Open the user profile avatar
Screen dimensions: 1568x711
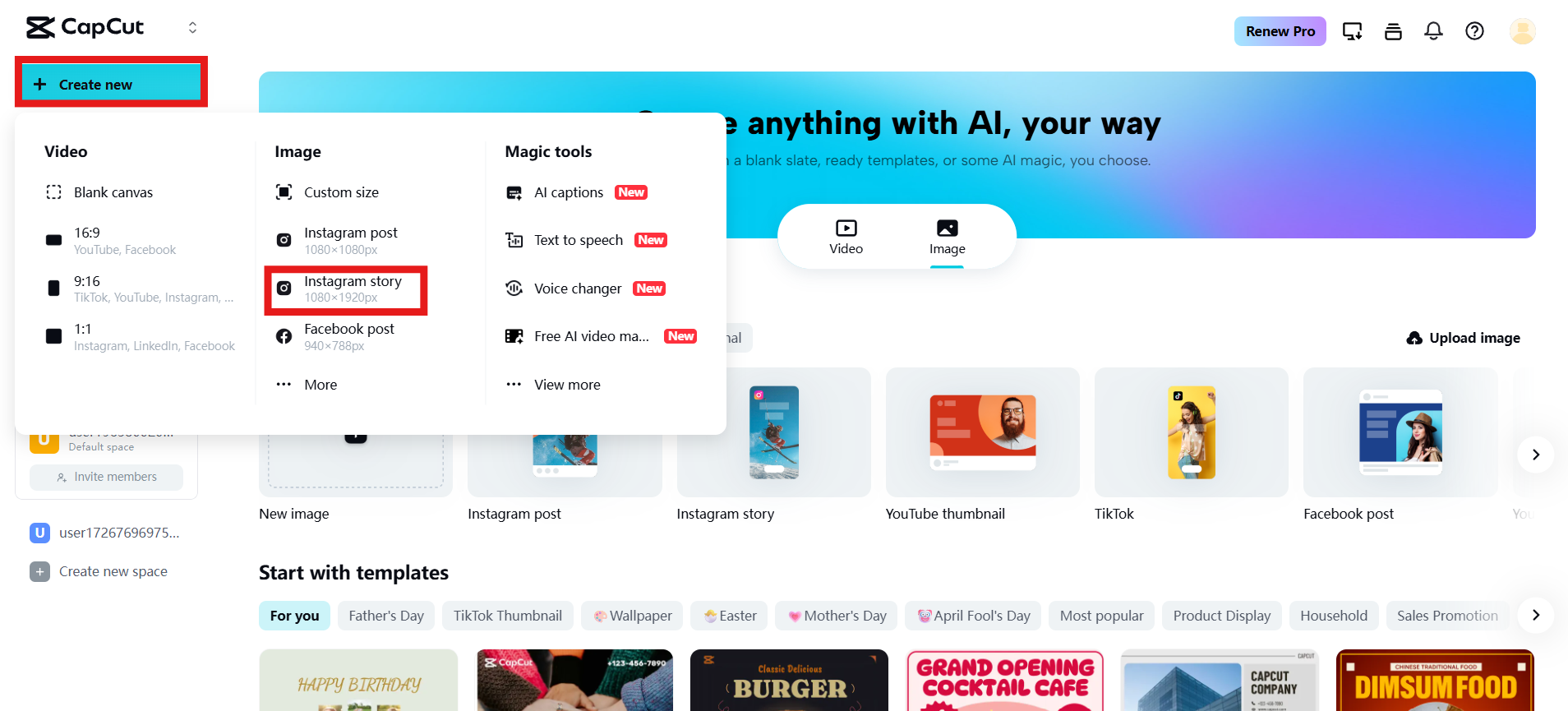tap(1522, 31)
